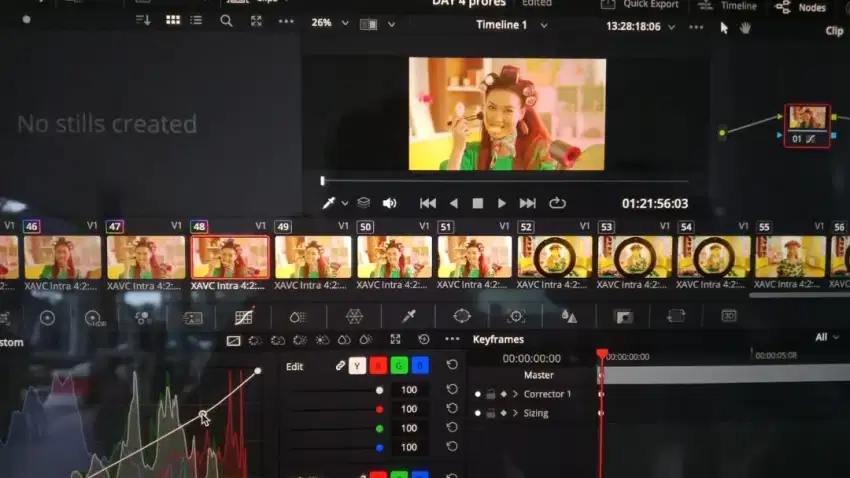Open the gallery sort order icon
This screenshot has height=478, width=850.
click(x=143, y=21)
